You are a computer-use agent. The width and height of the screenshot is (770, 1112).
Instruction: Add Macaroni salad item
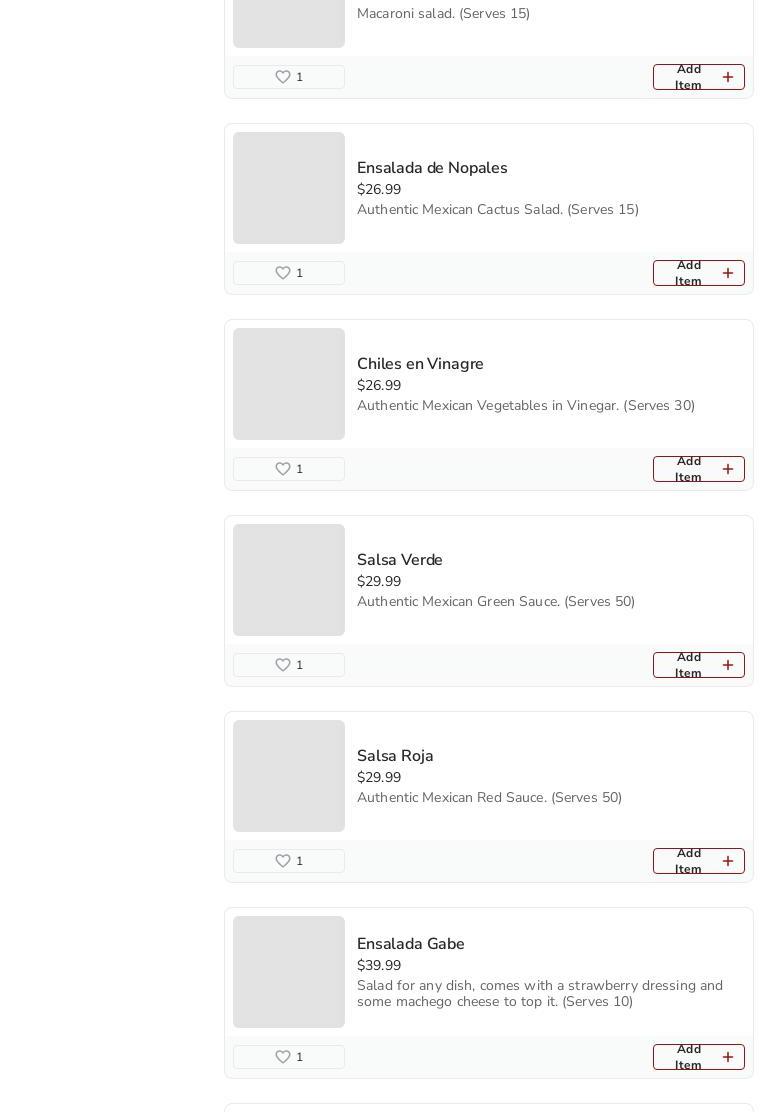point(698,77)
